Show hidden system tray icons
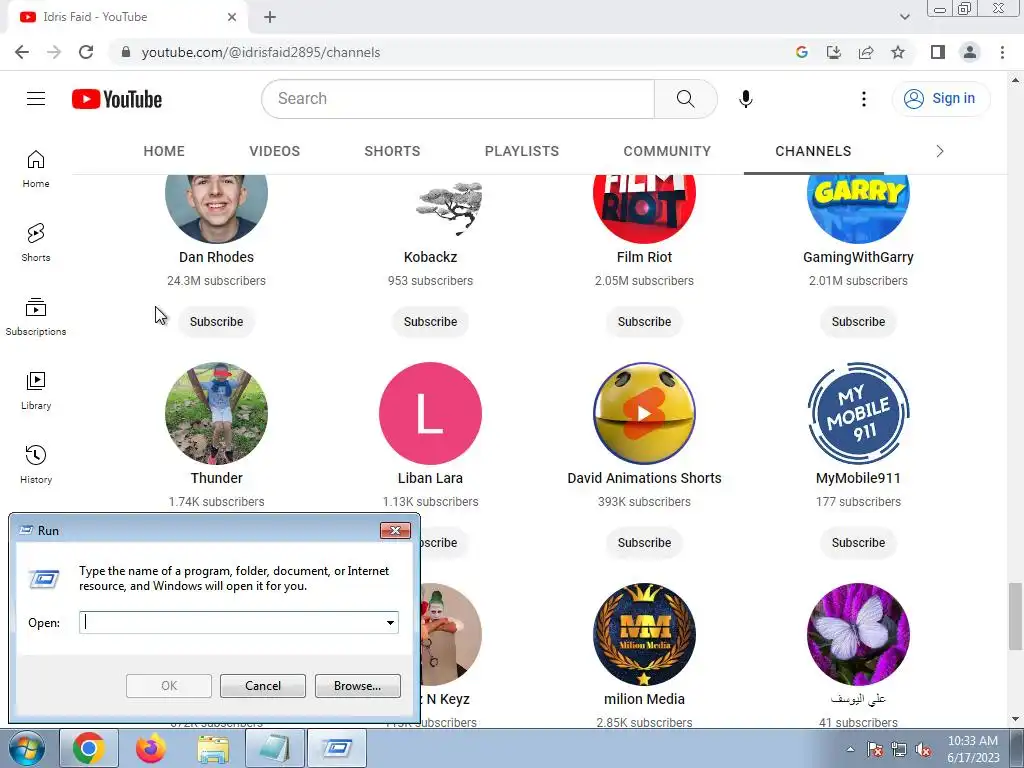The image size is (1024, 768). tap(850, 749)
